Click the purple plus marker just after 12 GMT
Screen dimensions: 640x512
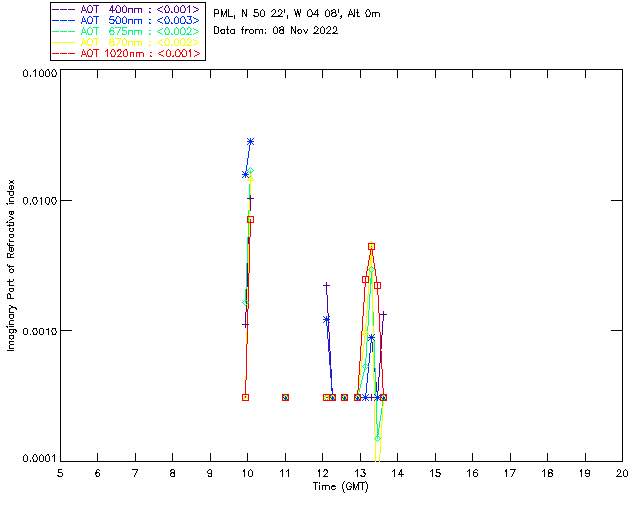pyautogui.click(x=326, y=286)
